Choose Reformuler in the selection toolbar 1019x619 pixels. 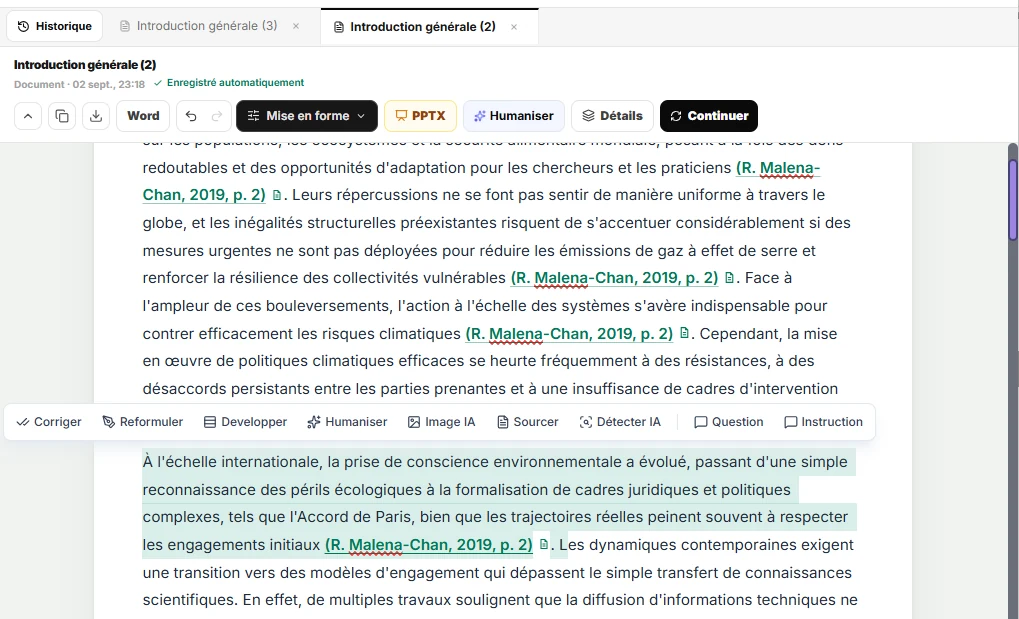pyautogui.click(x=143, y=422)
